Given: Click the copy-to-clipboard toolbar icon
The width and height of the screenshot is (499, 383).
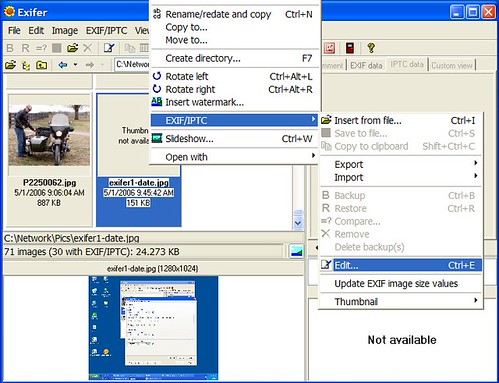Looking at the screenshot, I should point(130,48).
